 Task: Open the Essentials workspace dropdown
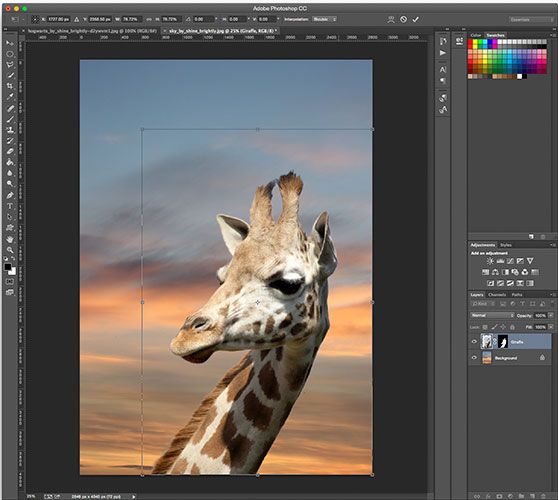[x=531, y=20]
